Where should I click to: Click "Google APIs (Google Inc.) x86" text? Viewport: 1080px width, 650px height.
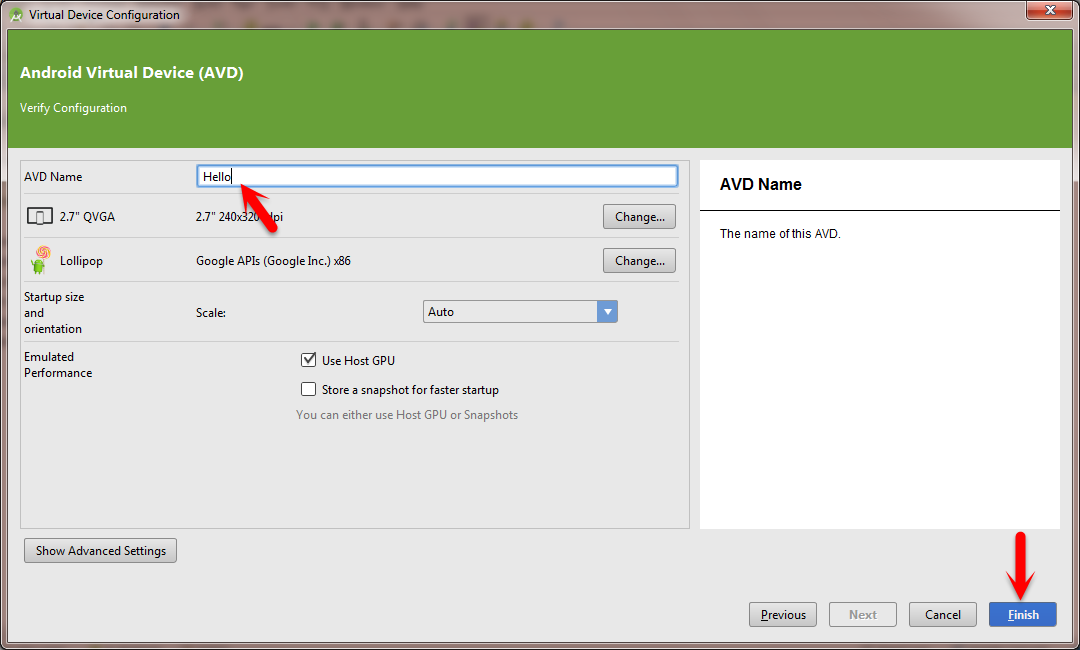tap(273, 261)
